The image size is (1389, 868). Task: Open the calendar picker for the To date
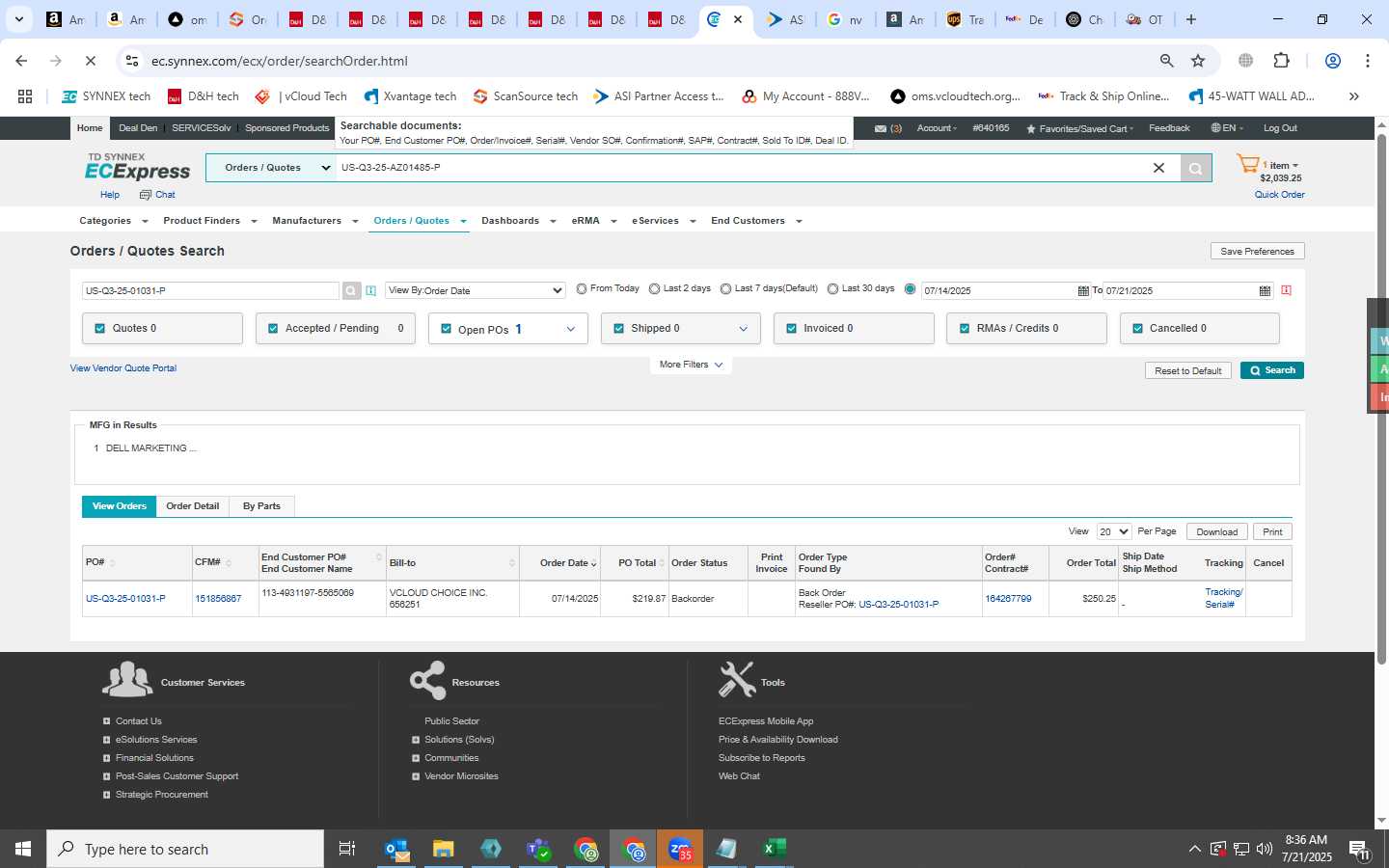[1265, 290]
